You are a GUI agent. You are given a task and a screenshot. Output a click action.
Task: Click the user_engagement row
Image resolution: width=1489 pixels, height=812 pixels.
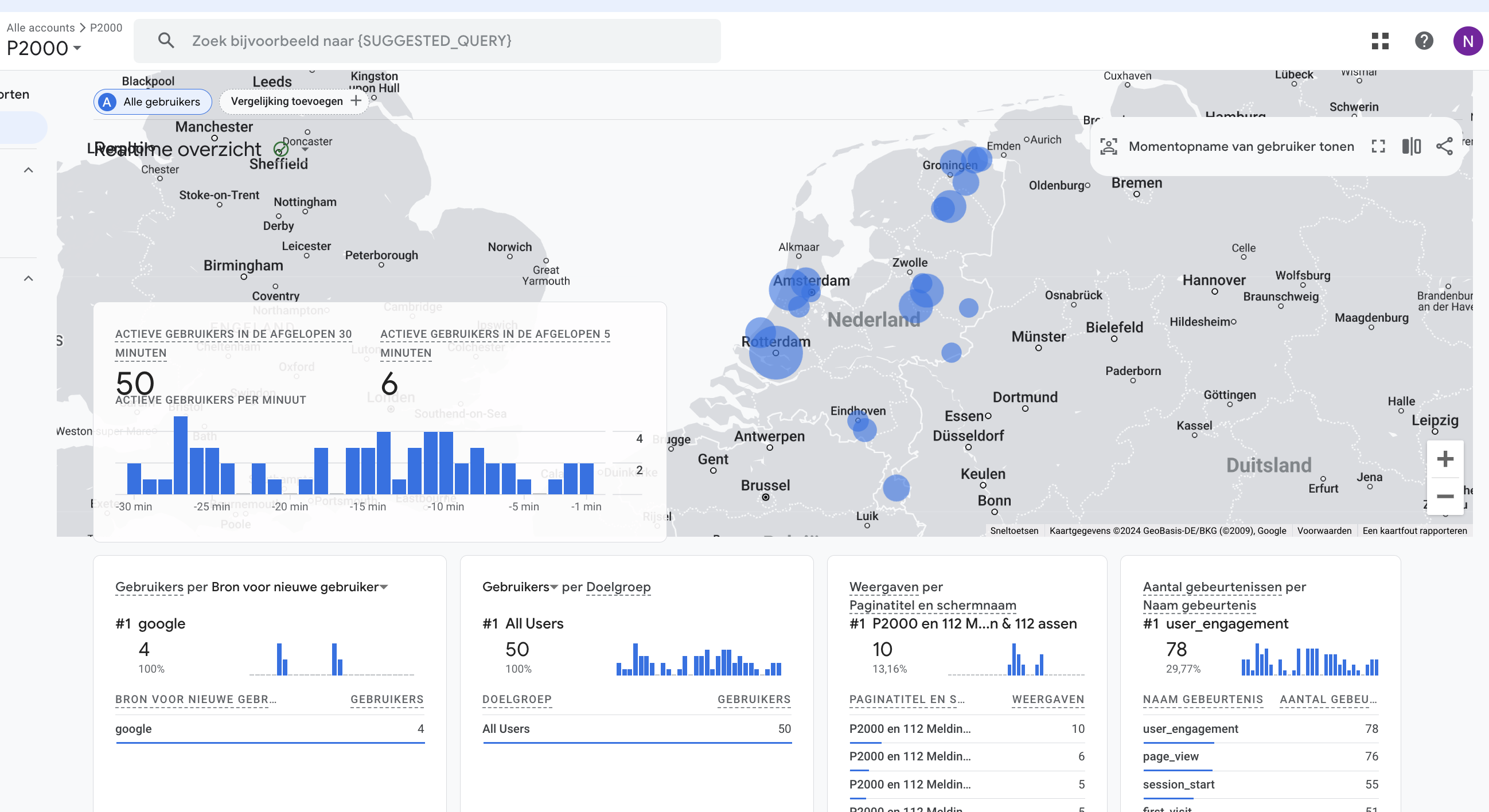(1260, 729)
